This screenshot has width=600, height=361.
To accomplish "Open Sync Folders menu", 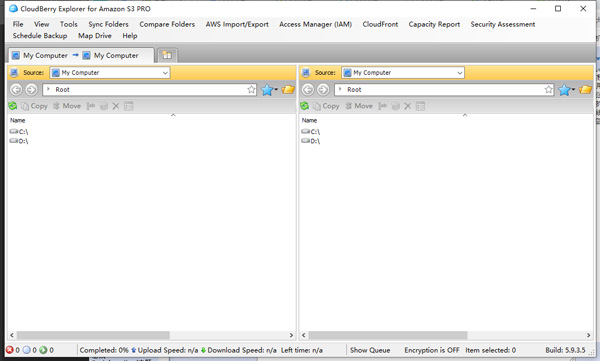I will (x=108, y=24).
